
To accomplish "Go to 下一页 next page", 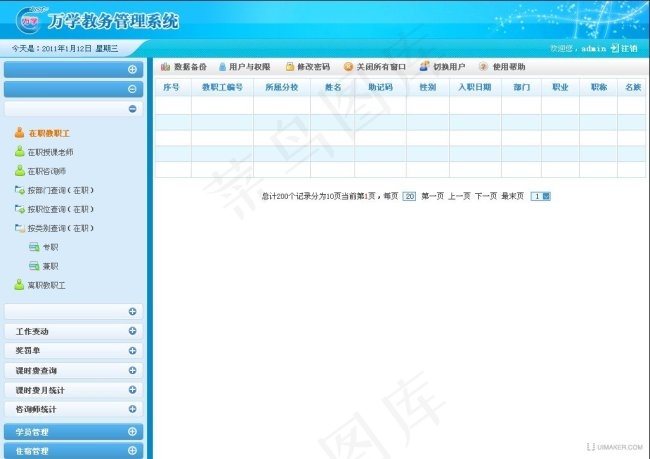I will (x=486, y=196).
